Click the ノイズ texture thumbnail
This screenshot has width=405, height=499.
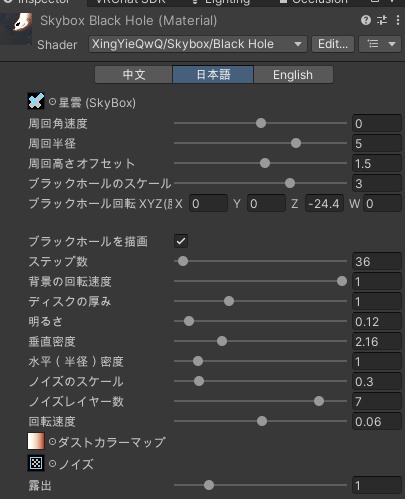click(36, 463)
